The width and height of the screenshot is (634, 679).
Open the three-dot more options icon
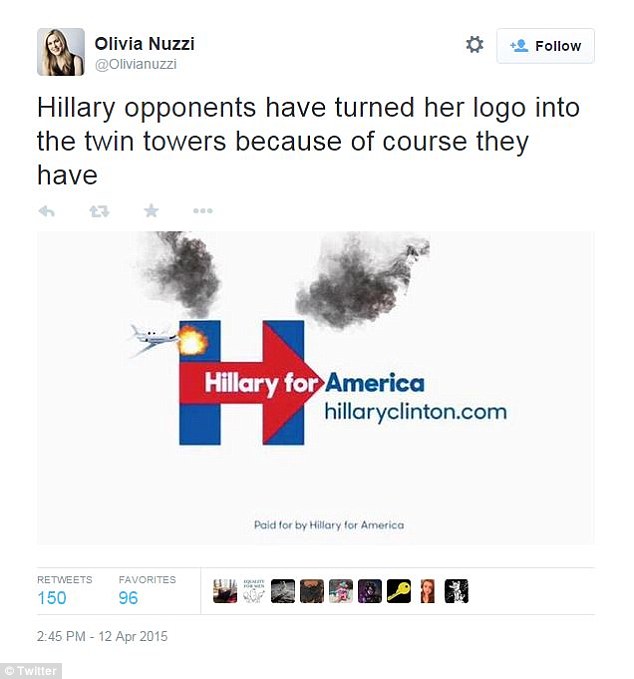(x=203, y=211)
